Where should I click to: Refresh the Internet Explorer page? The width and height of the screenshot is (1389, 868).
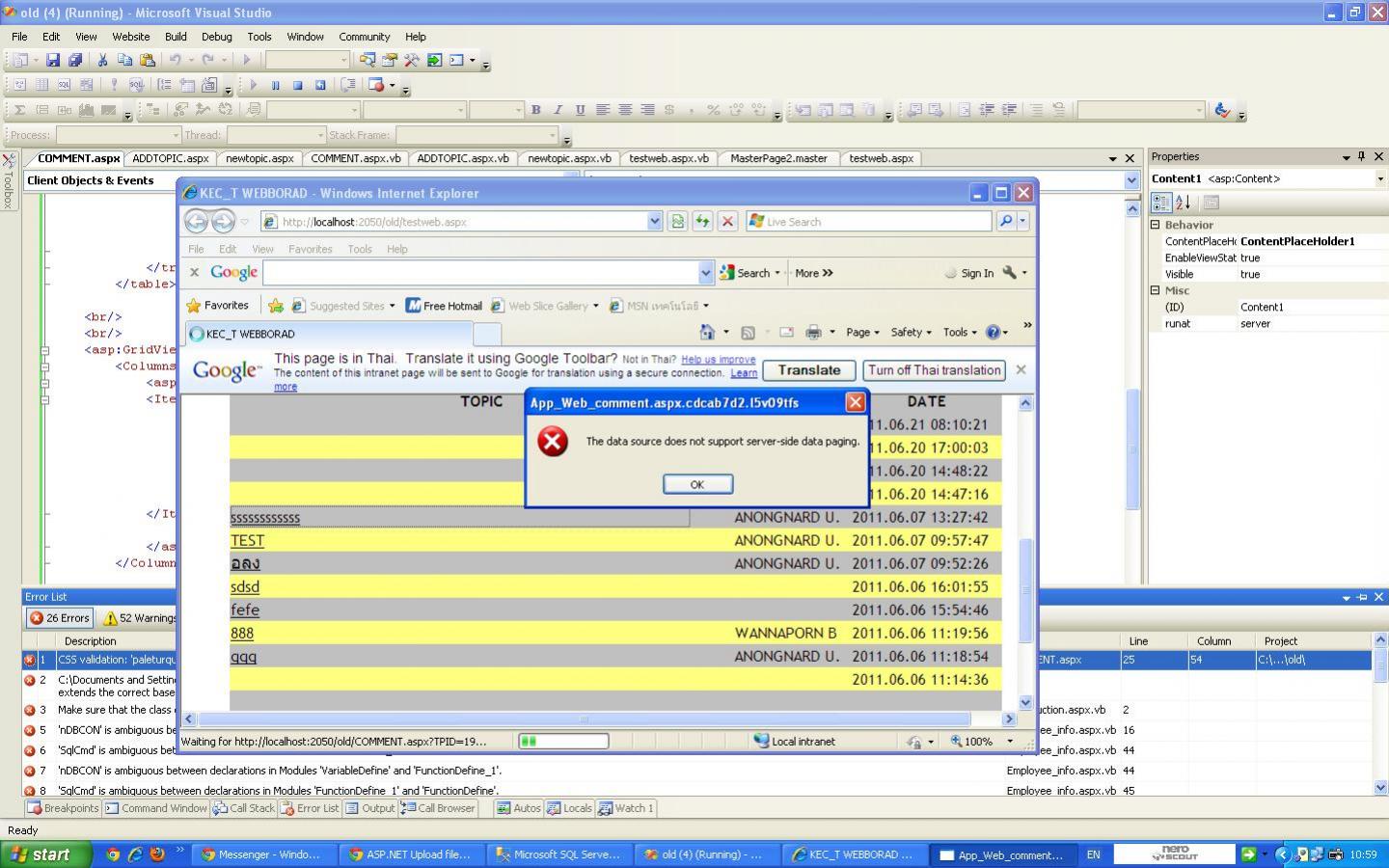[x=702, y=222]
